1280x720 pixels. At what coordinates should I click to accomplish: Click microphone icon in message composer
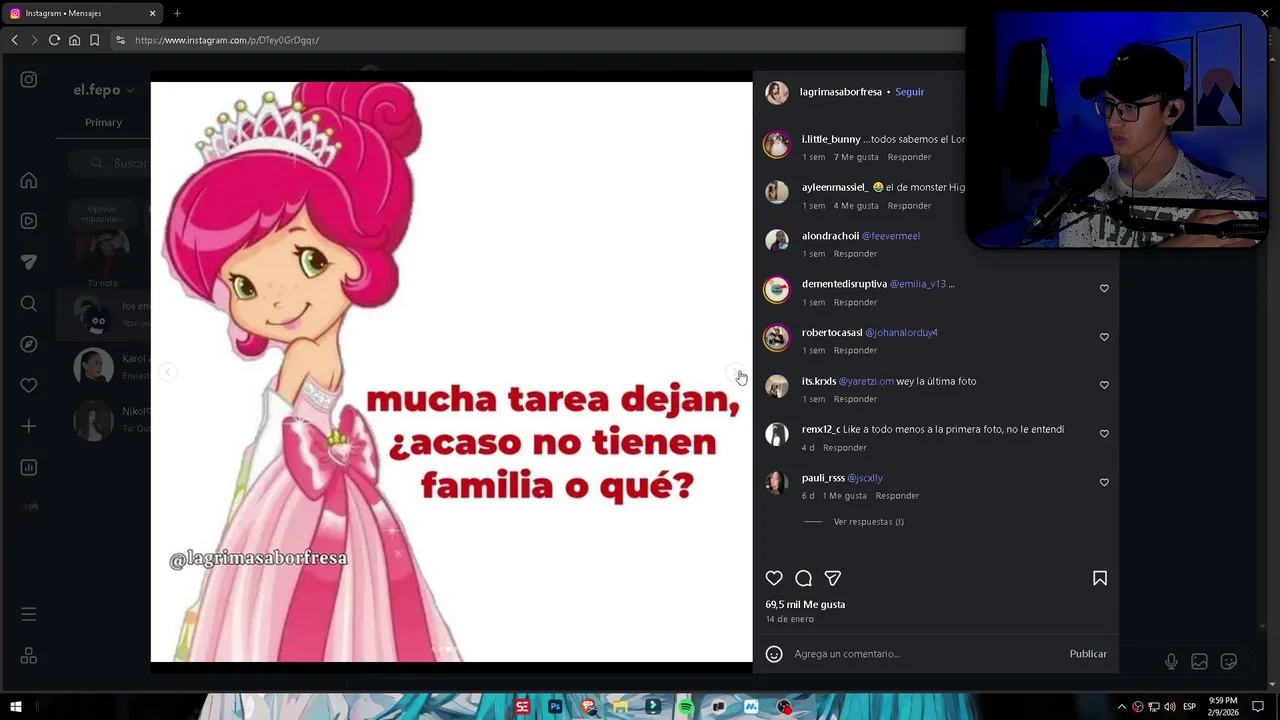click(1171, 661)
